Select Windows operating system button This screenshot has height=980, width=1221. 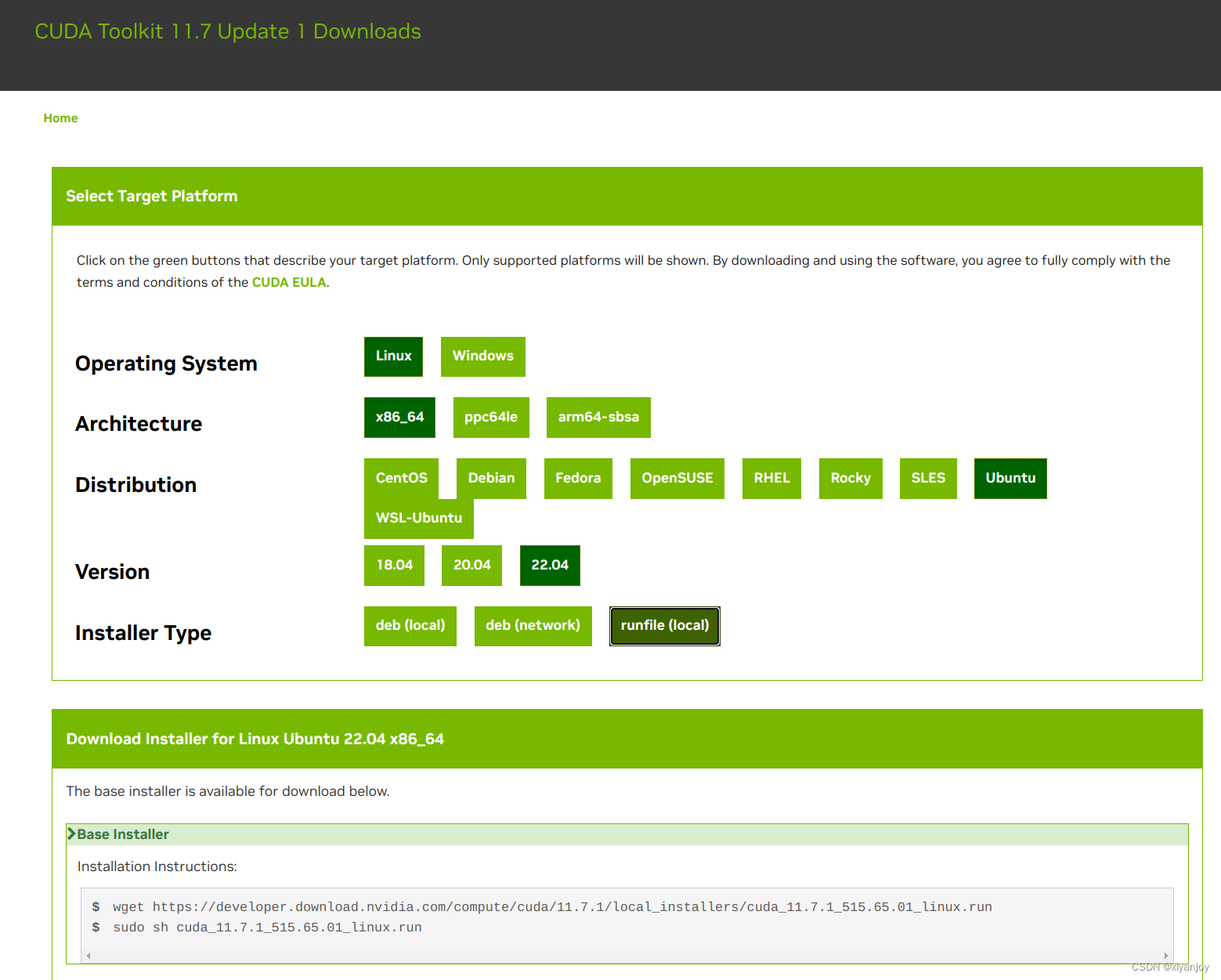pos(482,356)
